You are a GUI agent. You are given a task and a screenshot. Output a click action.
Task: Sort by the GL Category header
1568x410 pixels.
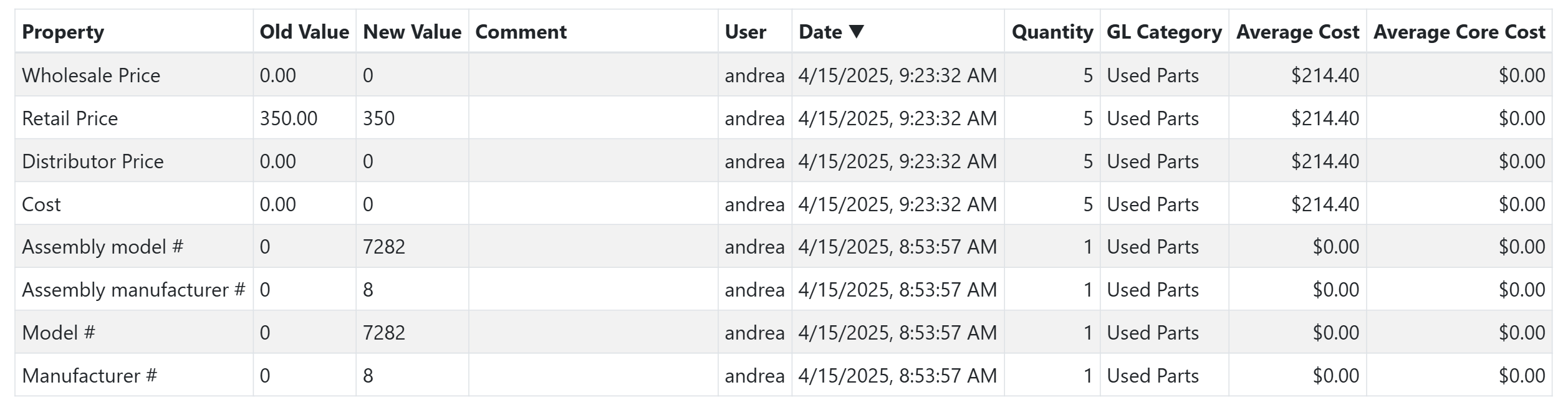pyautogui.click(x=1163, y=32)
